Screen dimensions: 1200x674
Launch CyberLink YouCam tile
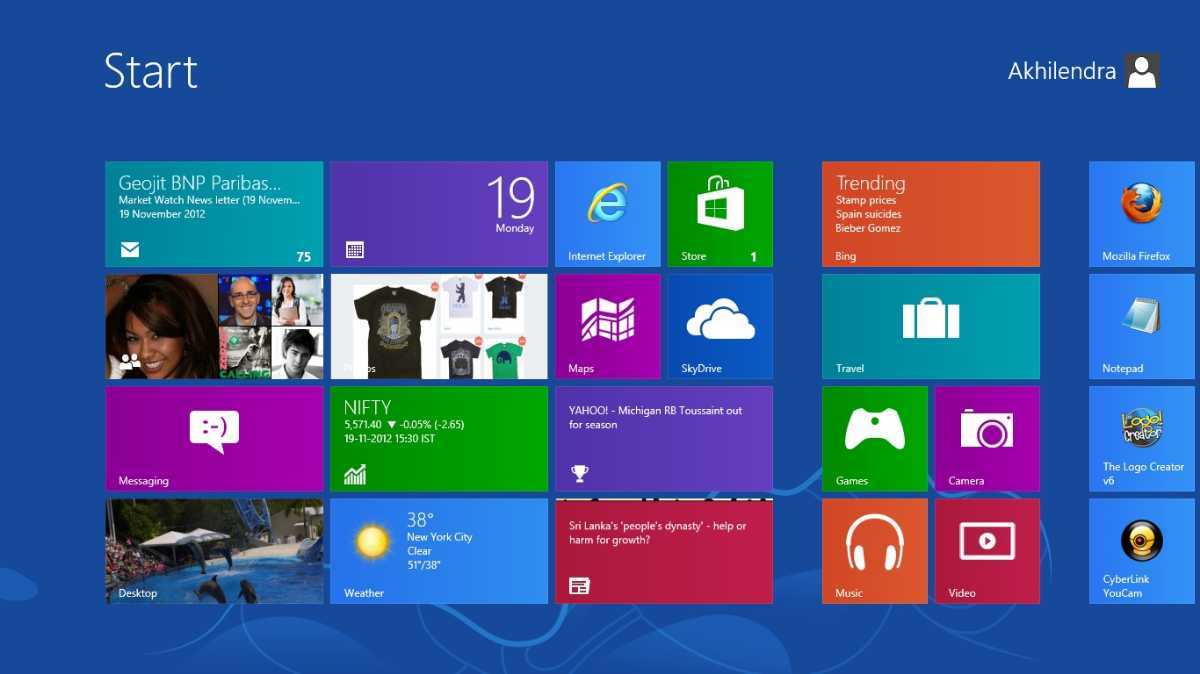tap(1141, 550)
